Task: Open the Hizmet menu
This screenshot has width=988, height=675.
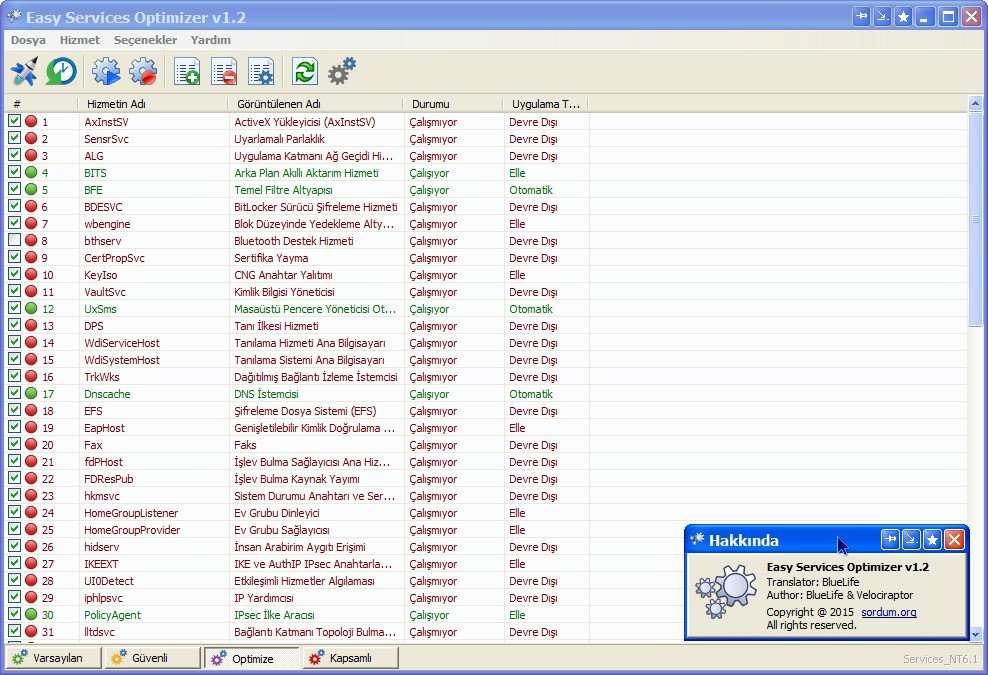Action: pyautogui.click(x=79, y=40)
